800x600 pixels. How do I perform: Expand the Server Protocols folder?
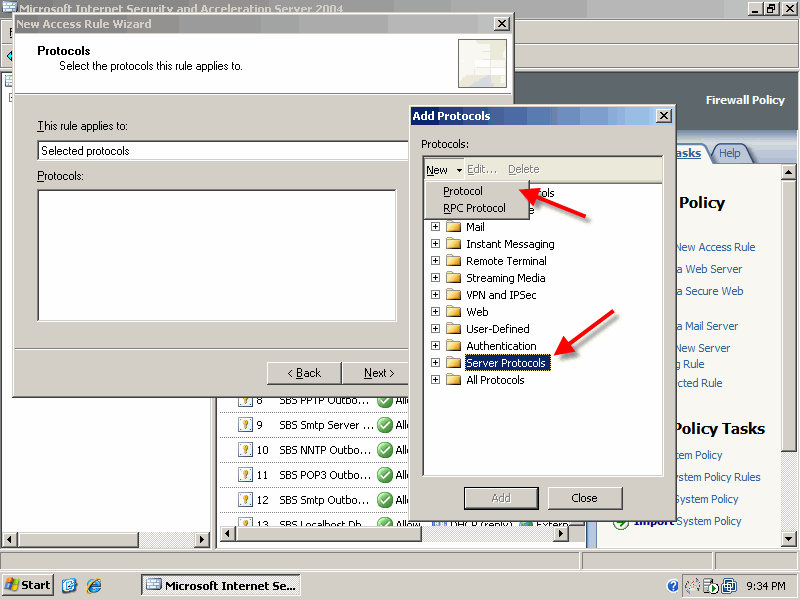[x=435, y=362]
